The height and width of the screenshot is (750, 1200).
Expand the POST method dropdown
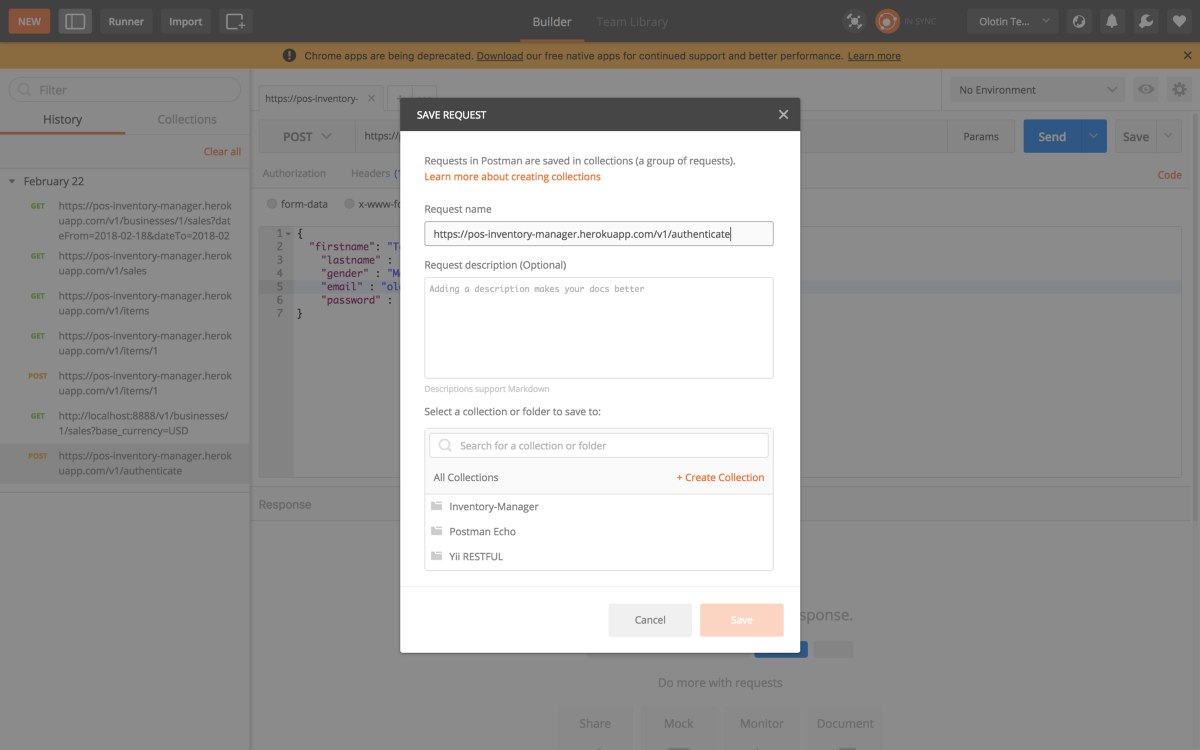pyautogui.click(x=307, y=137)
